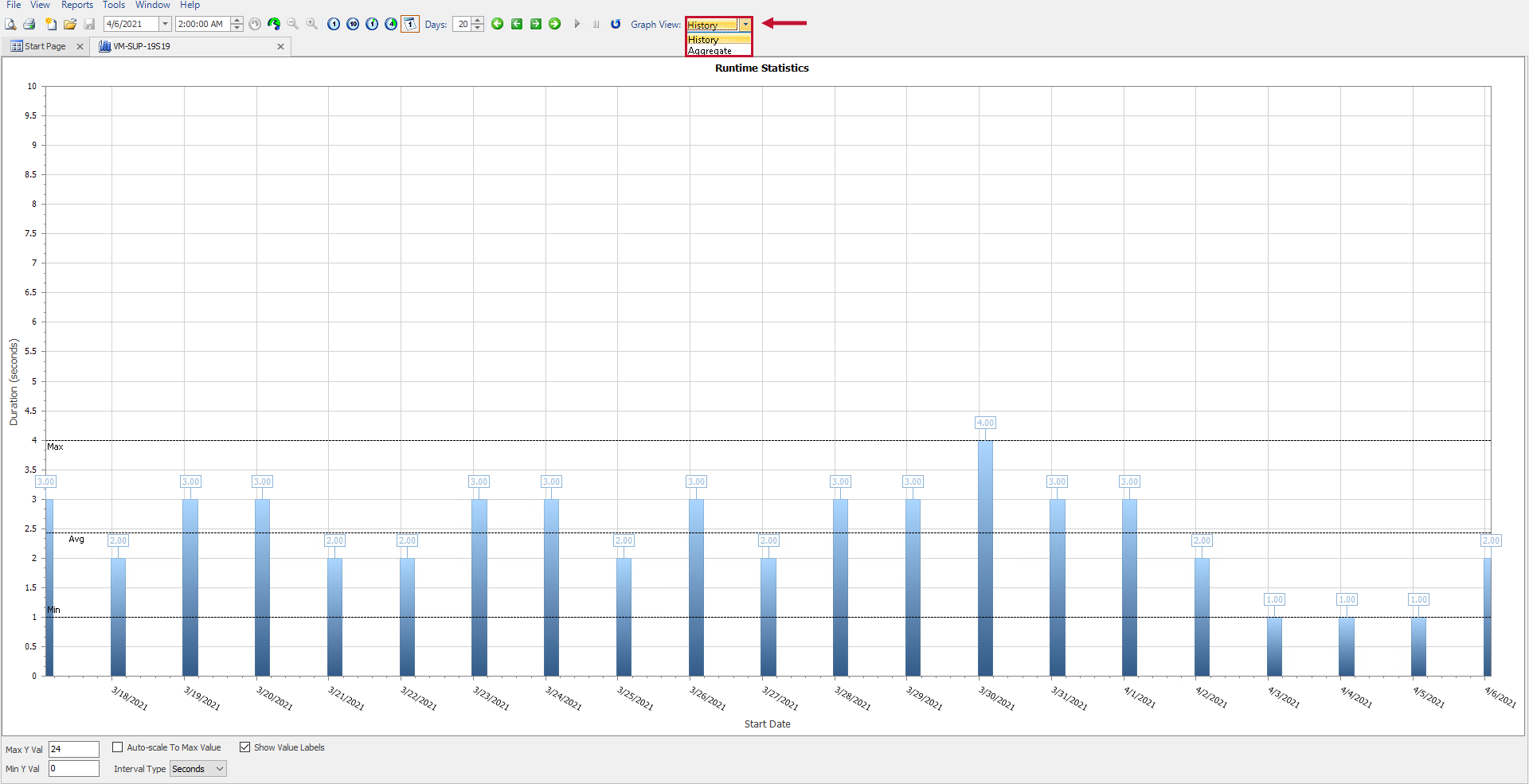1529x784 pixels.
Task: Uncheck Show Value Labels checkbox
Action: (x=245, y=747)
